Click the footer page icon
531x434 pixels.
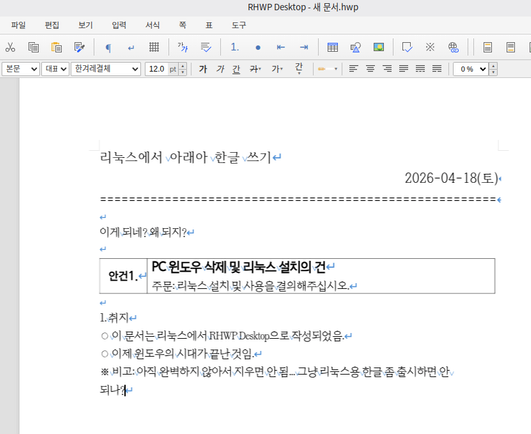point(511,47)
